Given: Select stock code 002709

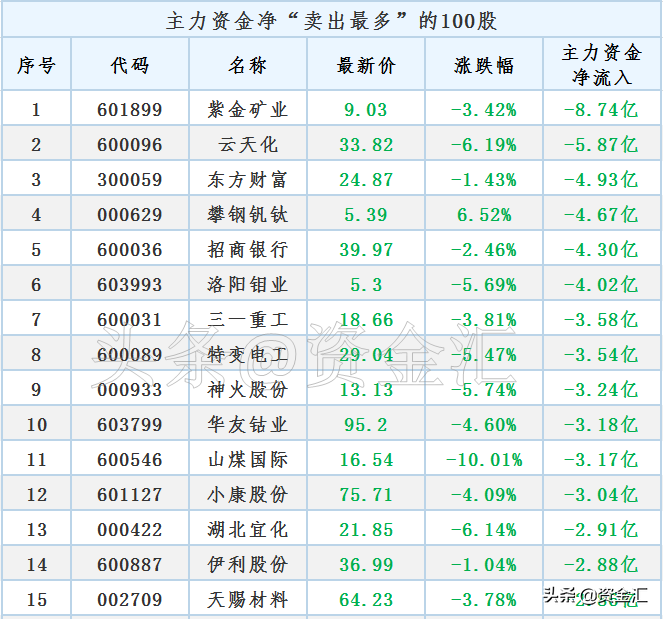Looking at the screenshot, I should (x=130, y=600).
